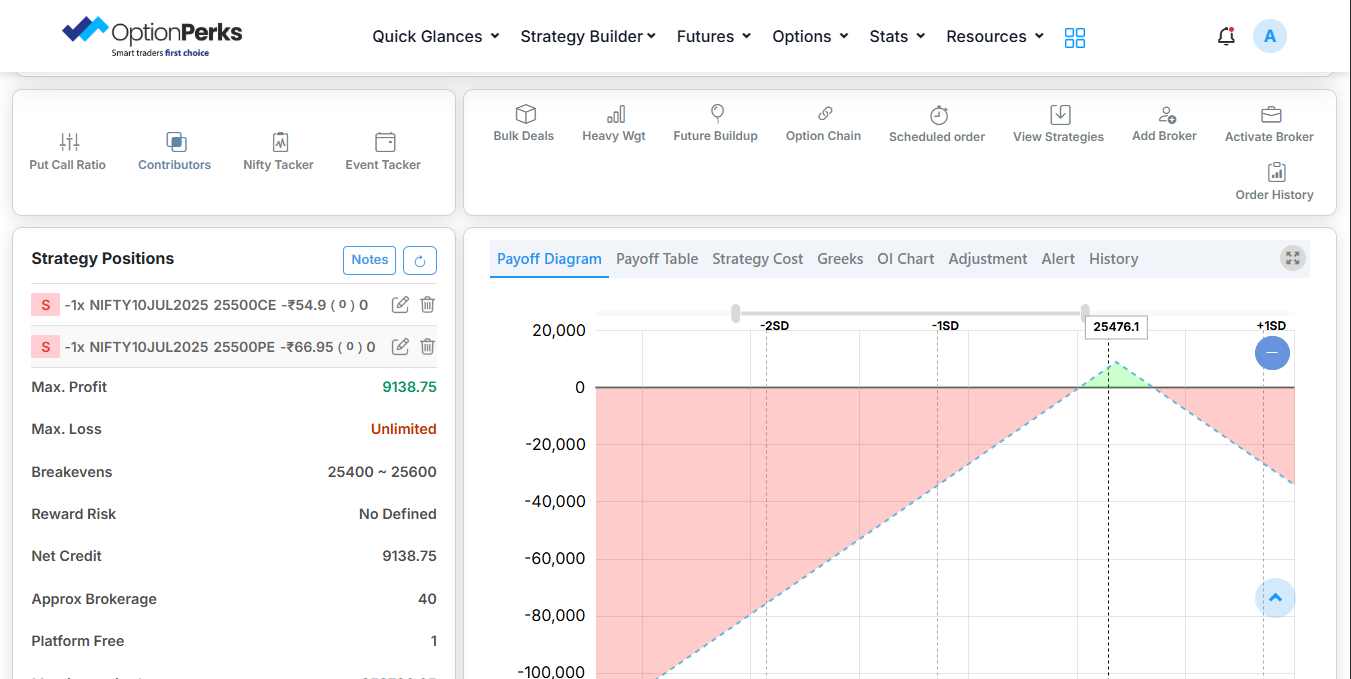1351x679 pixels.
Task: Switch to the Greeks tab
Action: click(840, 259)
